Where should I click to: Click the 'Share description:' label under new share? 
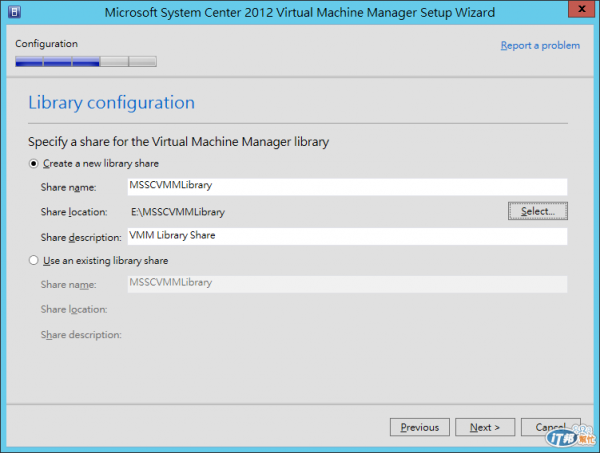(82, 237)
